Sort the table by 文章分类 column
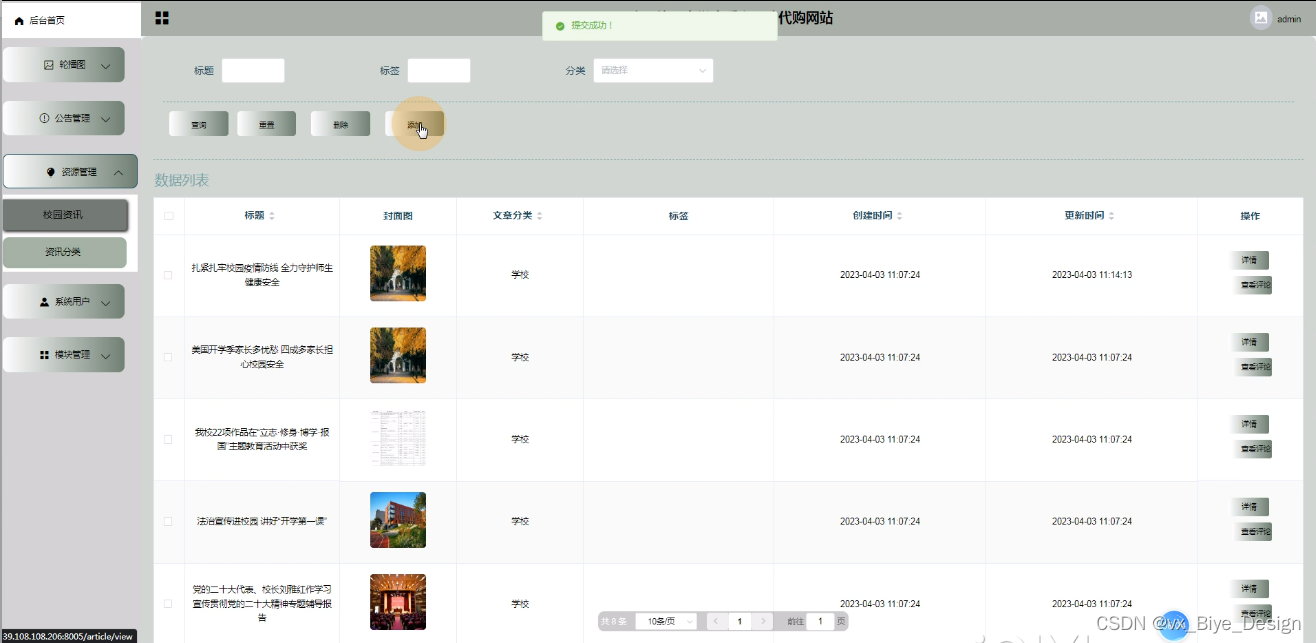This screenshot has height=643, width=1316. (541, 216)
